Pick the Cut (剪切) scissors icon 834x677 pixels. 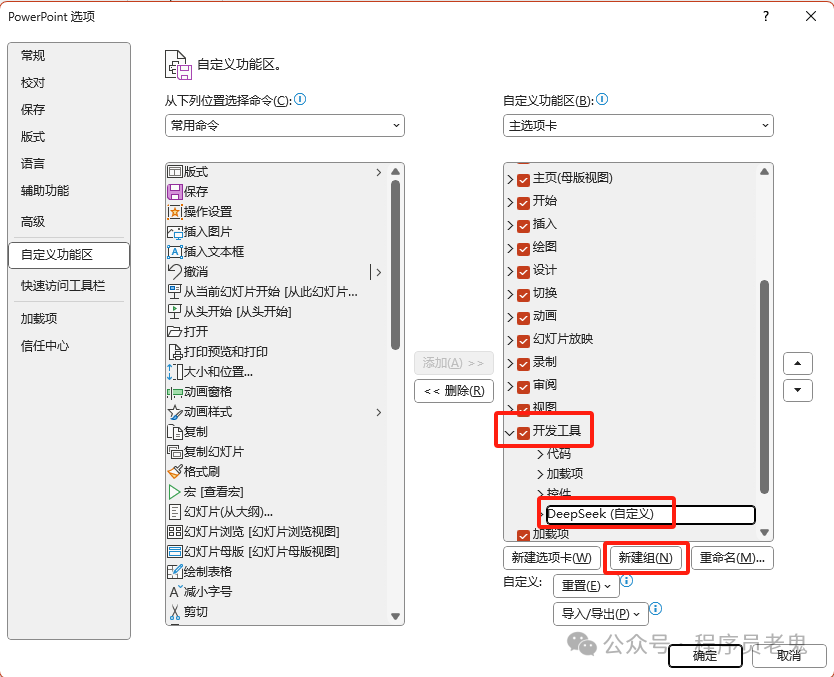coord(174,612)
